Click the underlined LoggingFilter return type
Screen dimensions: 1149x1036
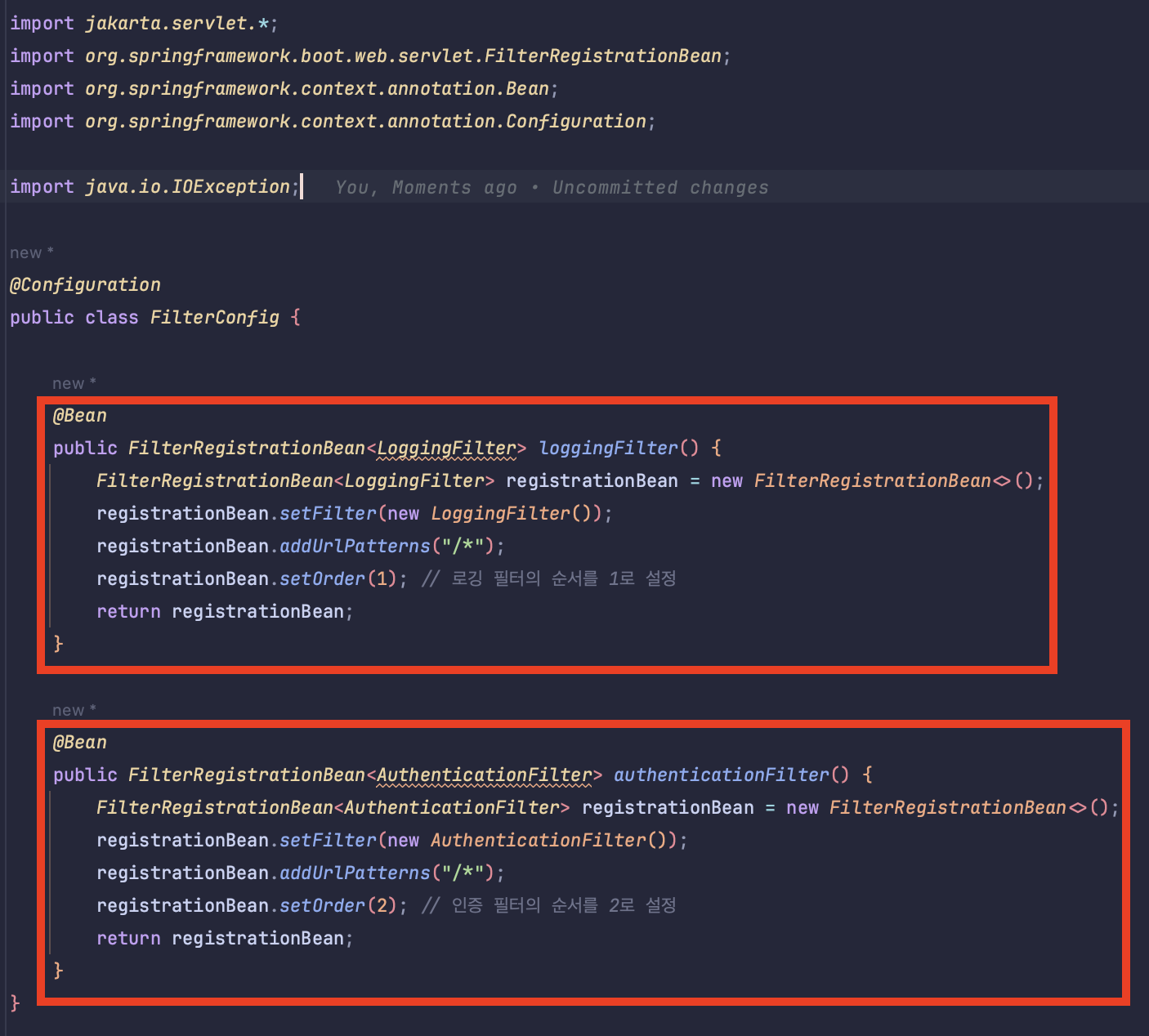click(447, 449)
